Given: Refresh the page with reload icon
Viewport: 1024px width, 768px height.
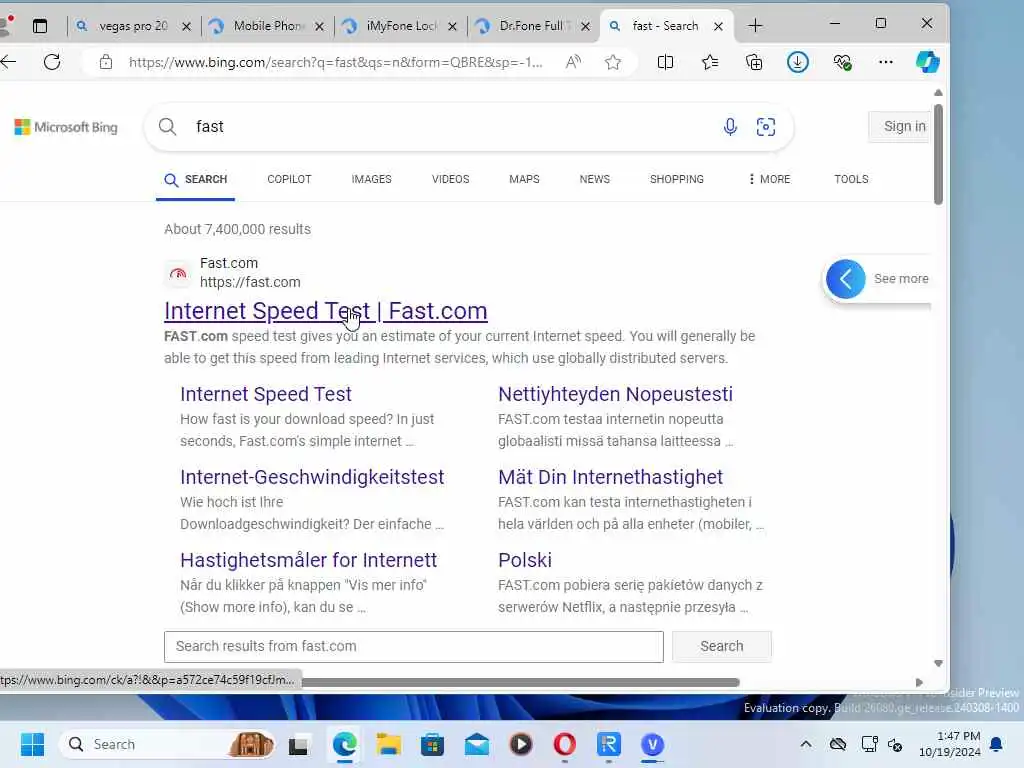Looking at the screenshot, I should tap(52, 62).
